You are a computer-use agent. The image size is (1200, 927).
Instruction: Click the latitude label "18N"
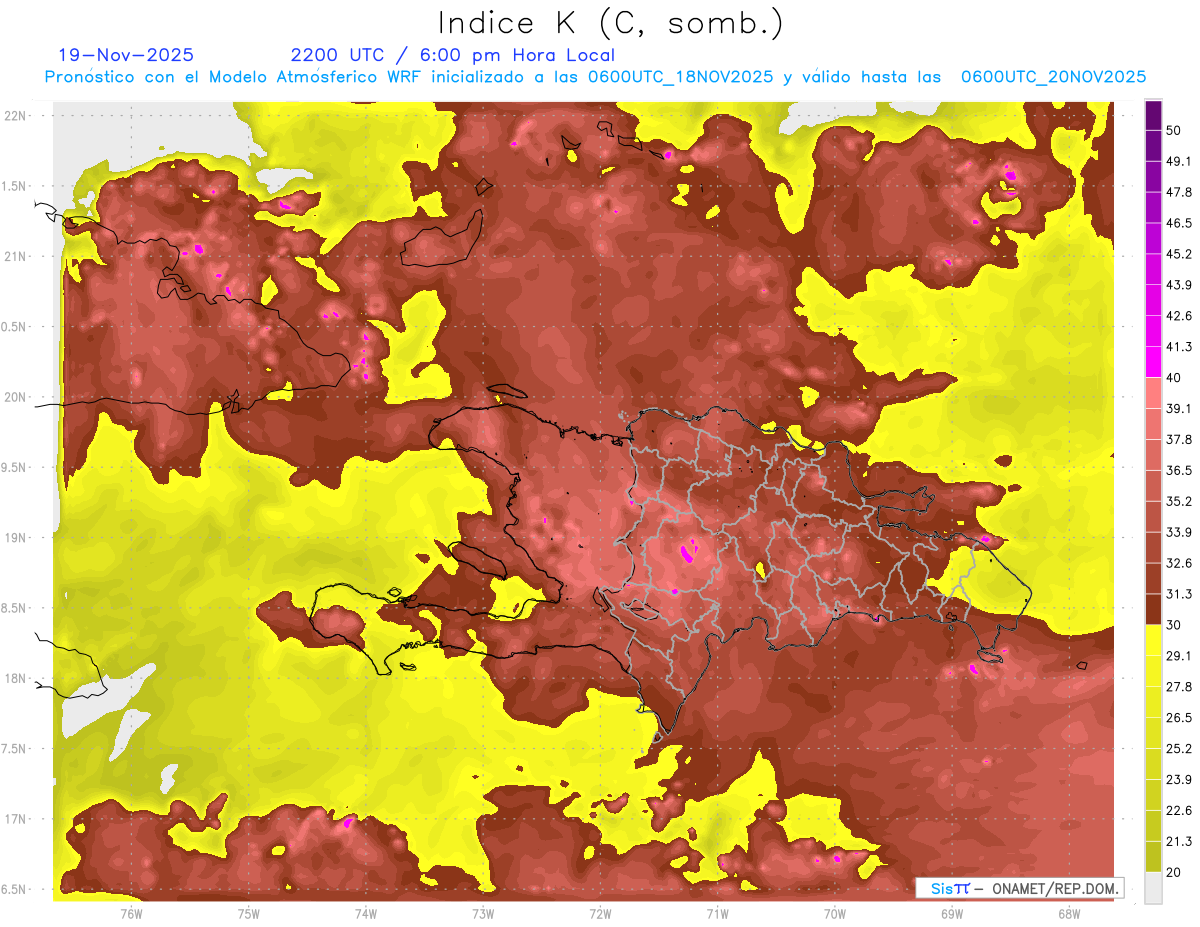click(x=15, y=678)
